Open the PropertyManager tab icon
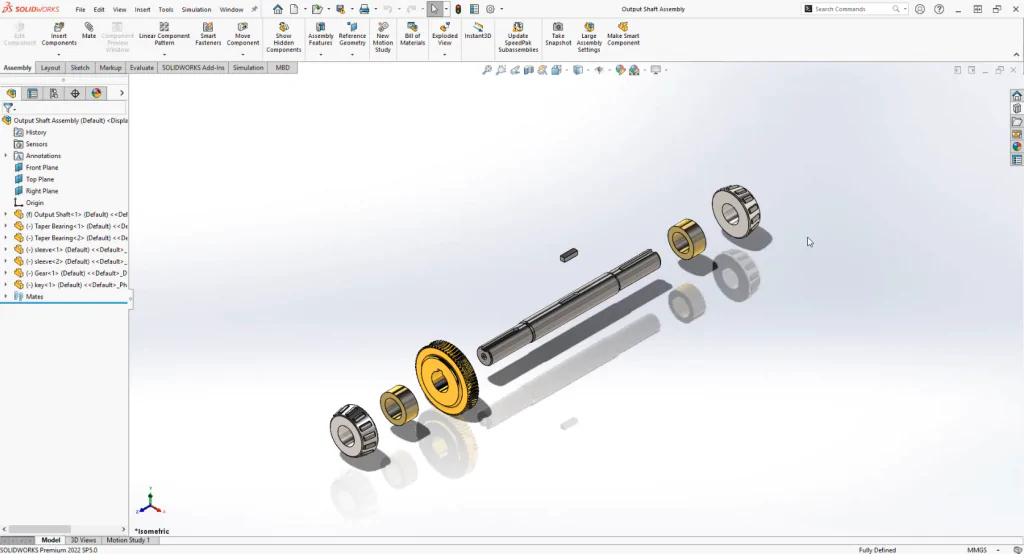Viewport: 1024px width, 554px height. pos(33,93)
